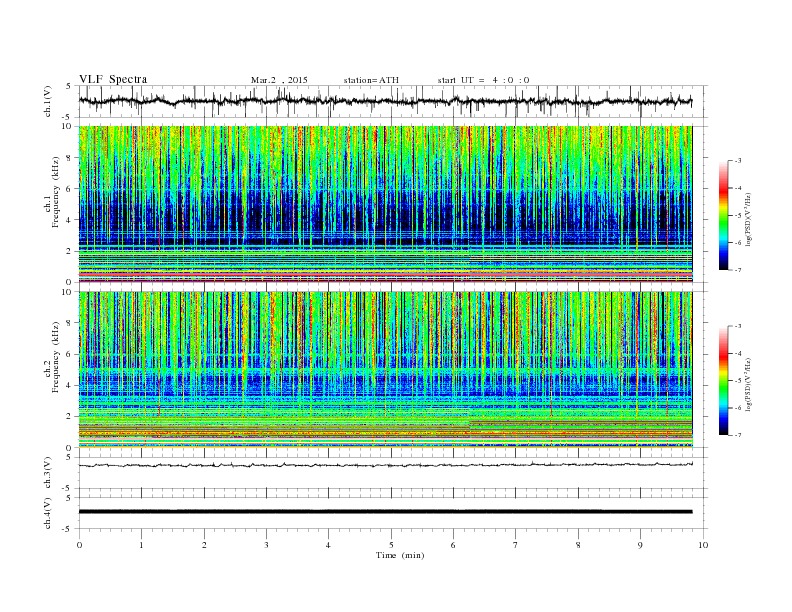Click time axis tick label "7"
This screenshot has height=612, width=792.
[516, 545]
